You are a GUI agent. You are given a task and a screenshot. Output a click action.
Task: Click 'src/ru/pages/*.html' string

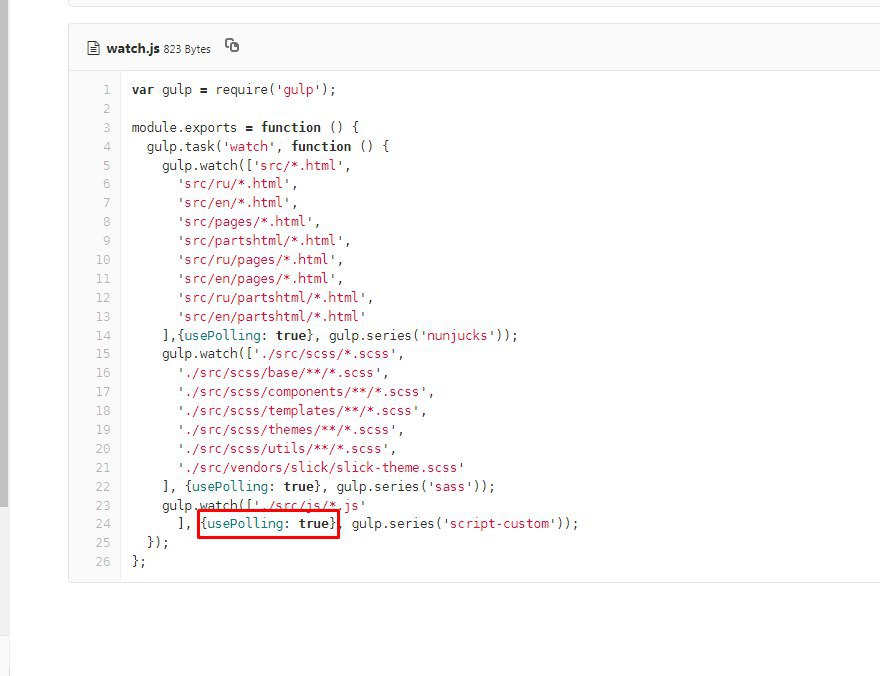tap(256, 260)
